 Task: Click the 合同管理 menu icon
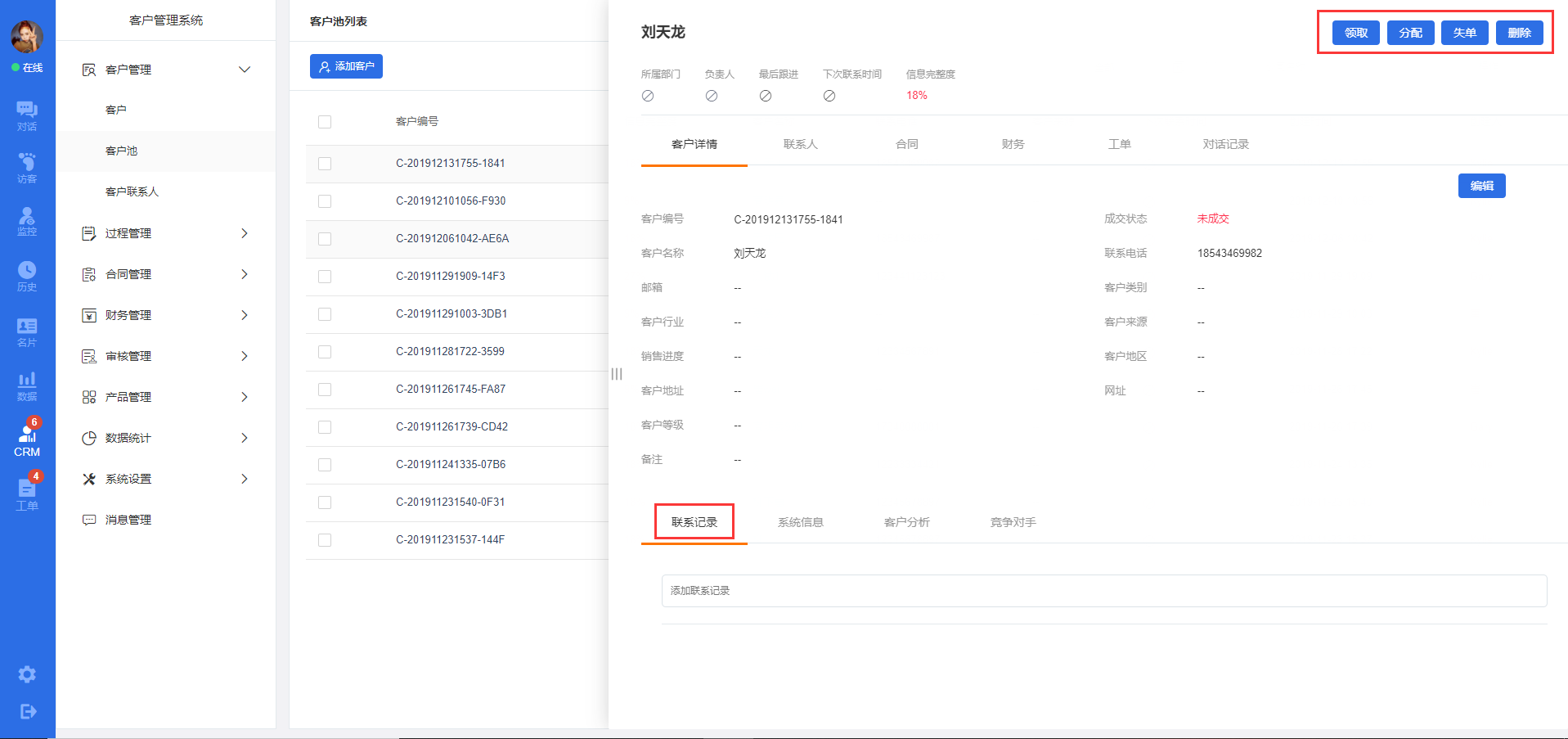point(89,274)
